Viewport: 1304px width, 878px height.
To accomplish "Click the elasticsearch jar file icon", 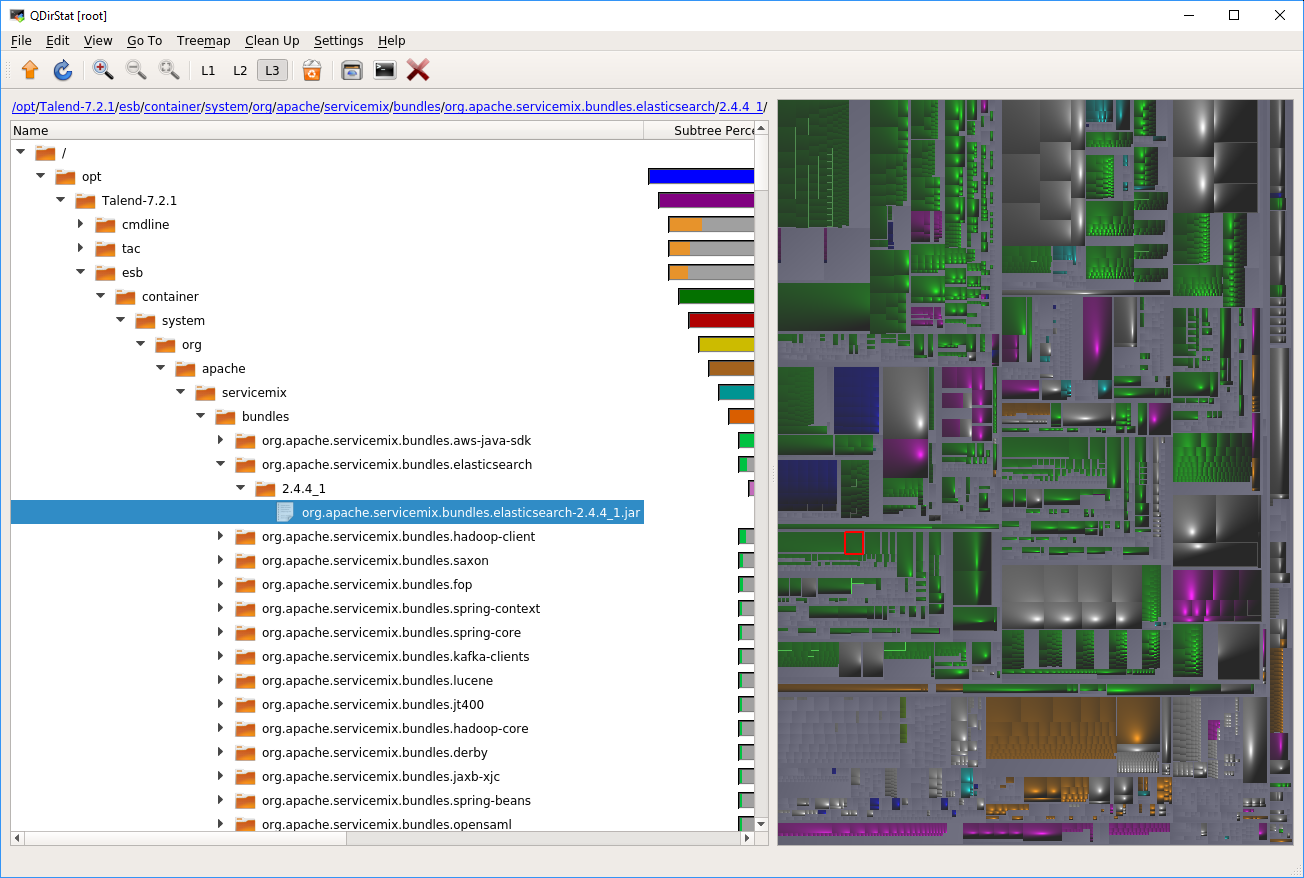I will [286, 513].
